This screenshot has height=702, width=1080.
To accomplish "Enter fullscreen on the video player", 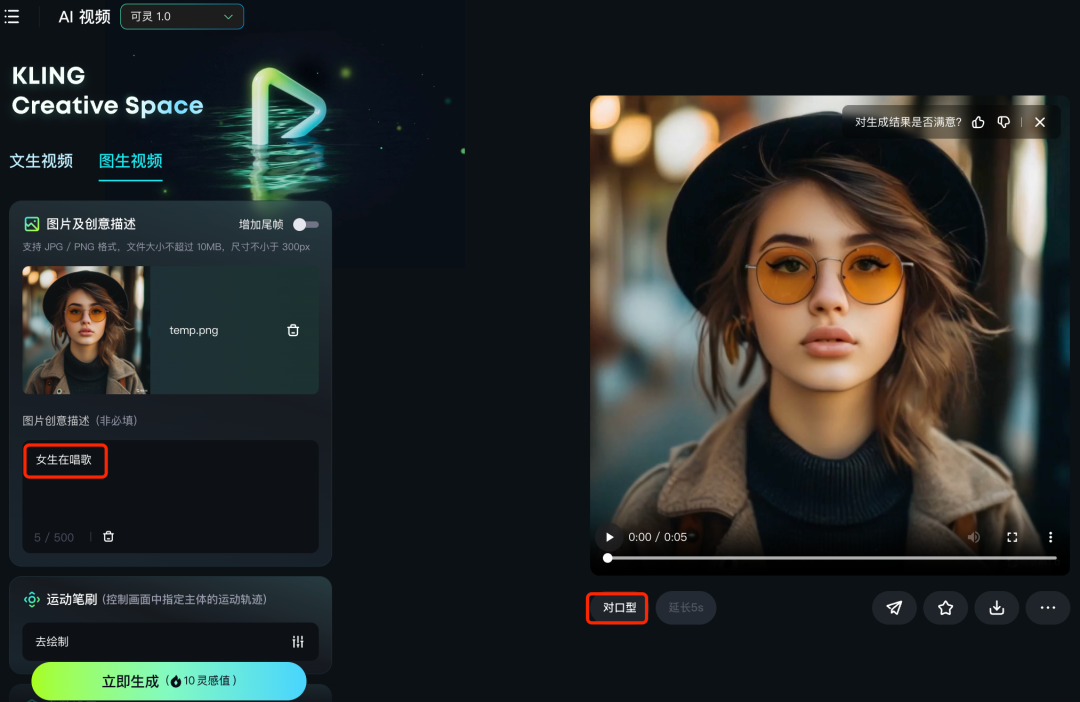I will coord(1012,537).
